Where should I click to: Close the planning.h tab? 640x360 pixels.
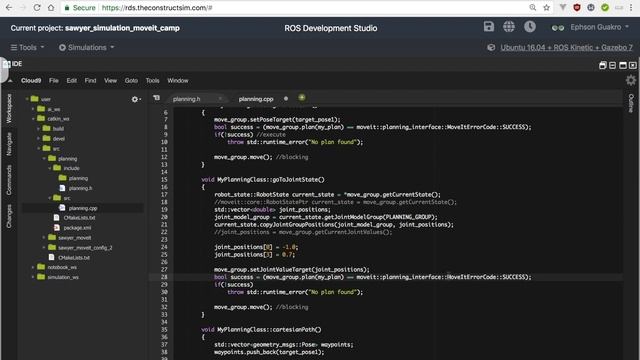(x=220, y=99)
